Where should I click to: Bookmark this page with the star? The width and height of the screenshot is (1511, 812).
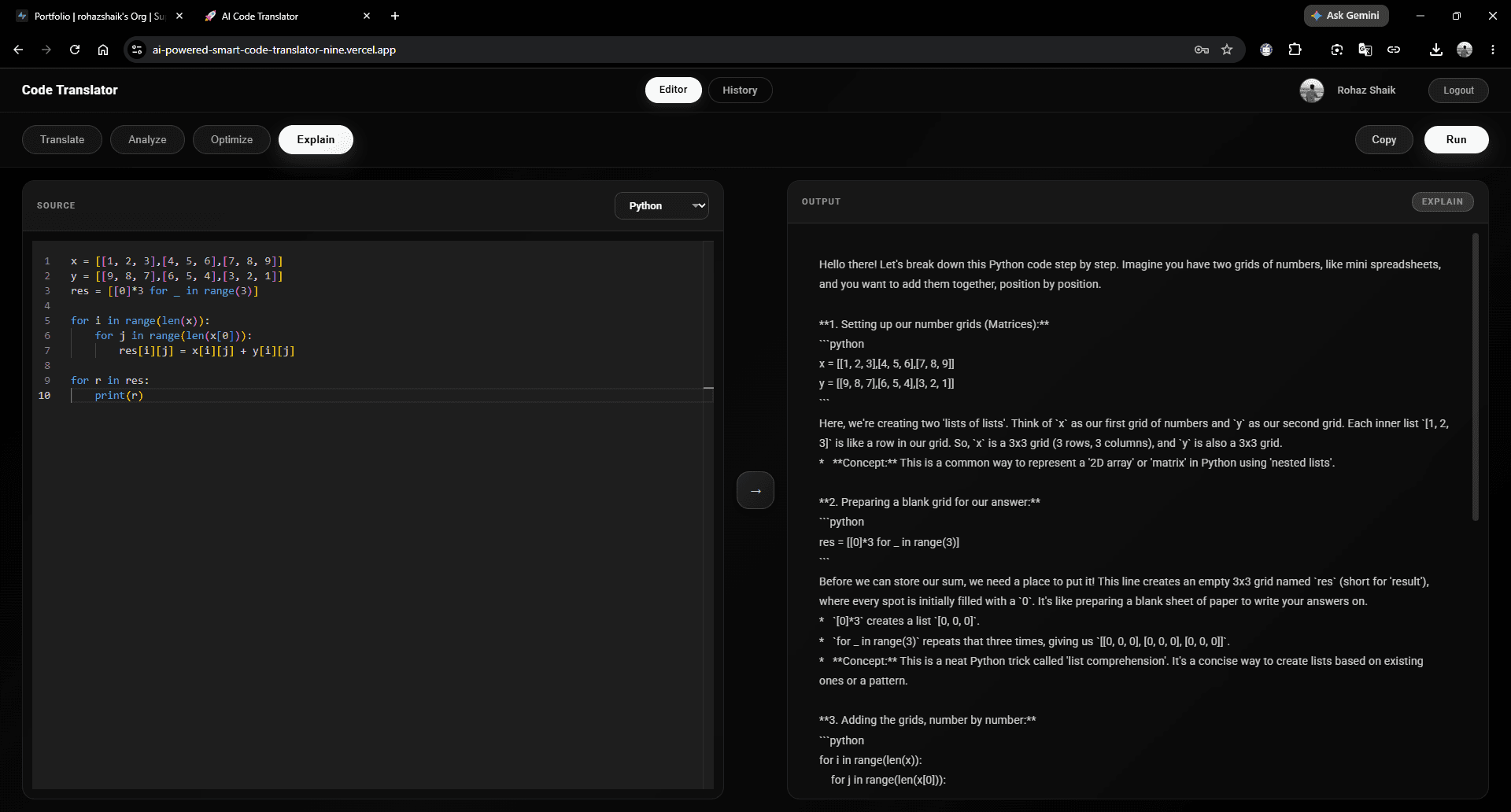(1227, 50)
